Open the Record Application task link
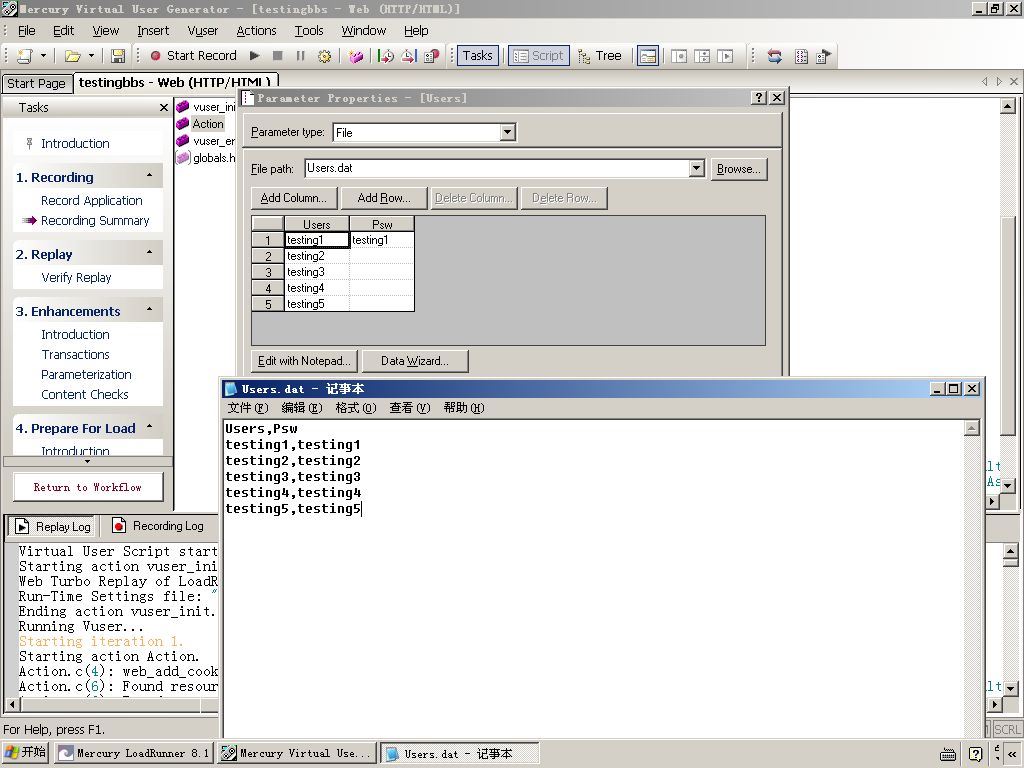The image size is (1024, 768). (91, 200)
